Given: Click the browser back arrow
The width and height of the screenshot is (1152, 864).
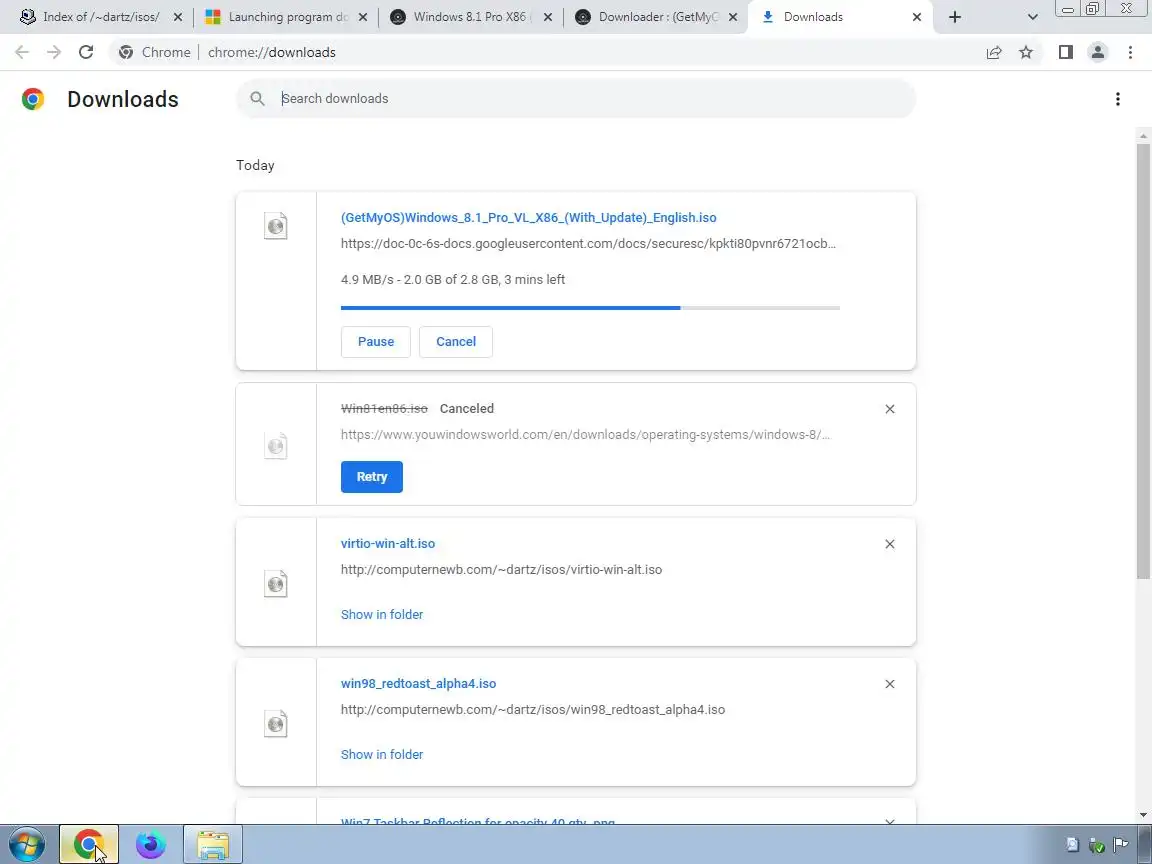Looking at the screenshot, I should (22, 52).
